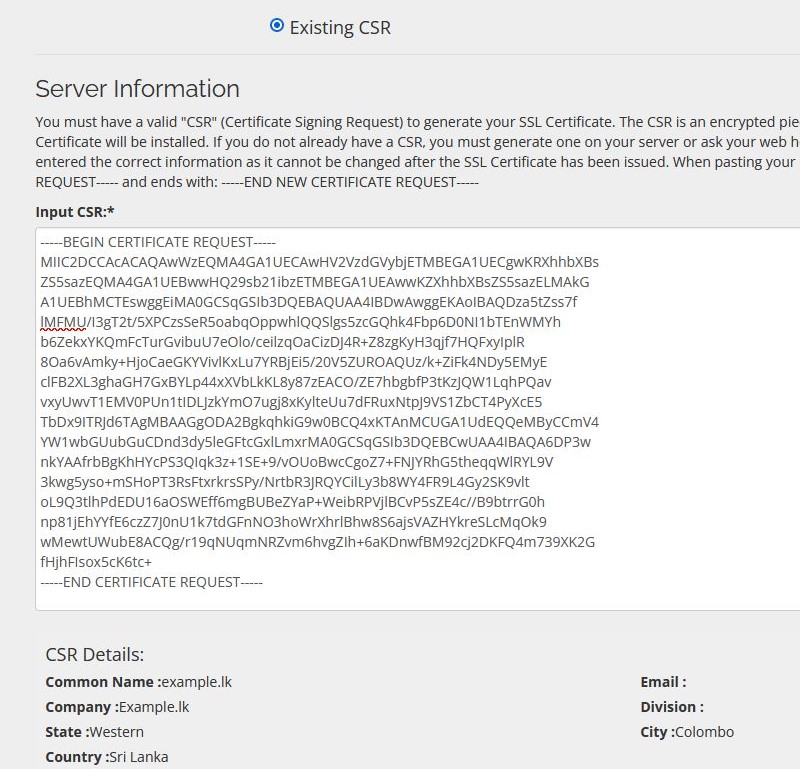This screenshot has width=800, height=770.
Task: Click the State value Western
Action: pyautogui.click(x=117, y=732)
